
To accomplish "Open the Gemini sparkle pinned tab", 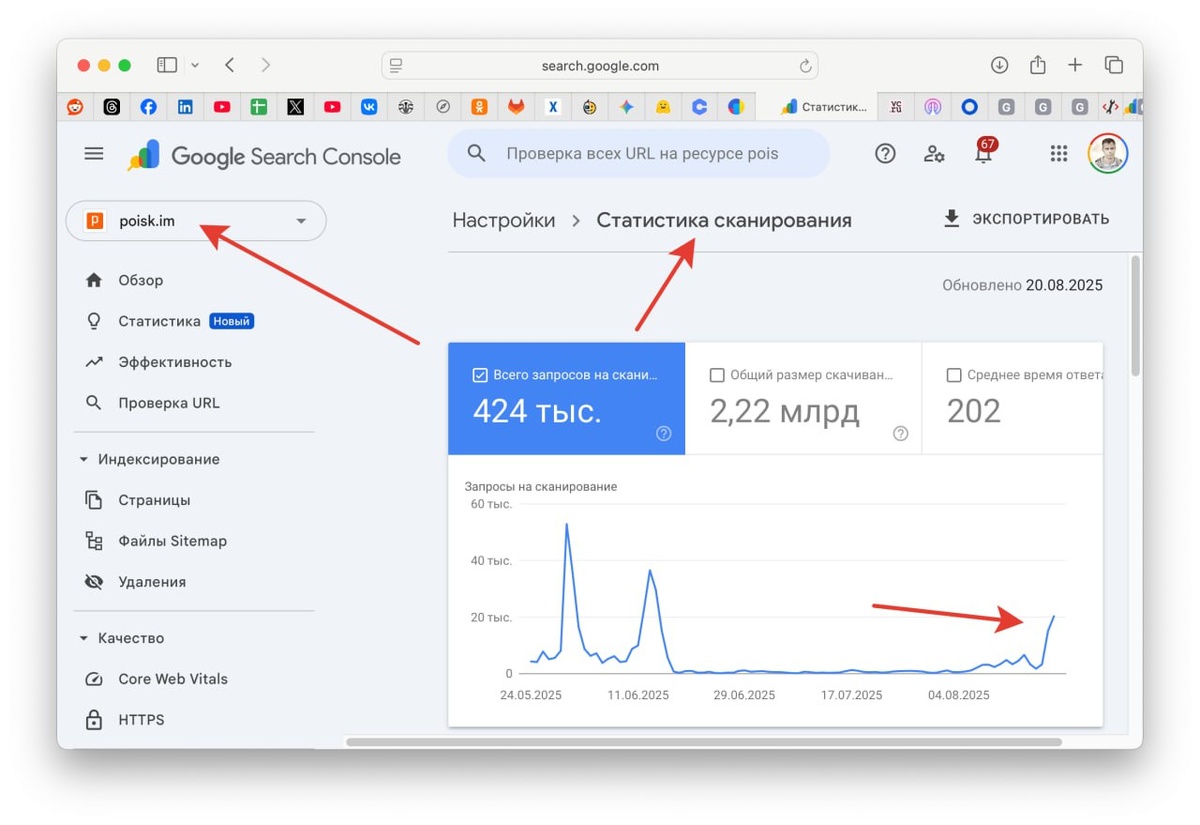I will pyautogui.click(x=626, y=107).
